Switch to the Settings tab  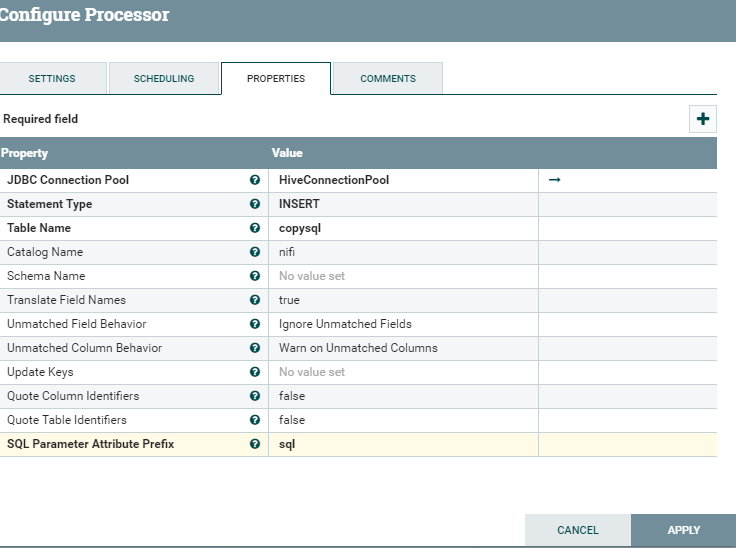point(52,79)
